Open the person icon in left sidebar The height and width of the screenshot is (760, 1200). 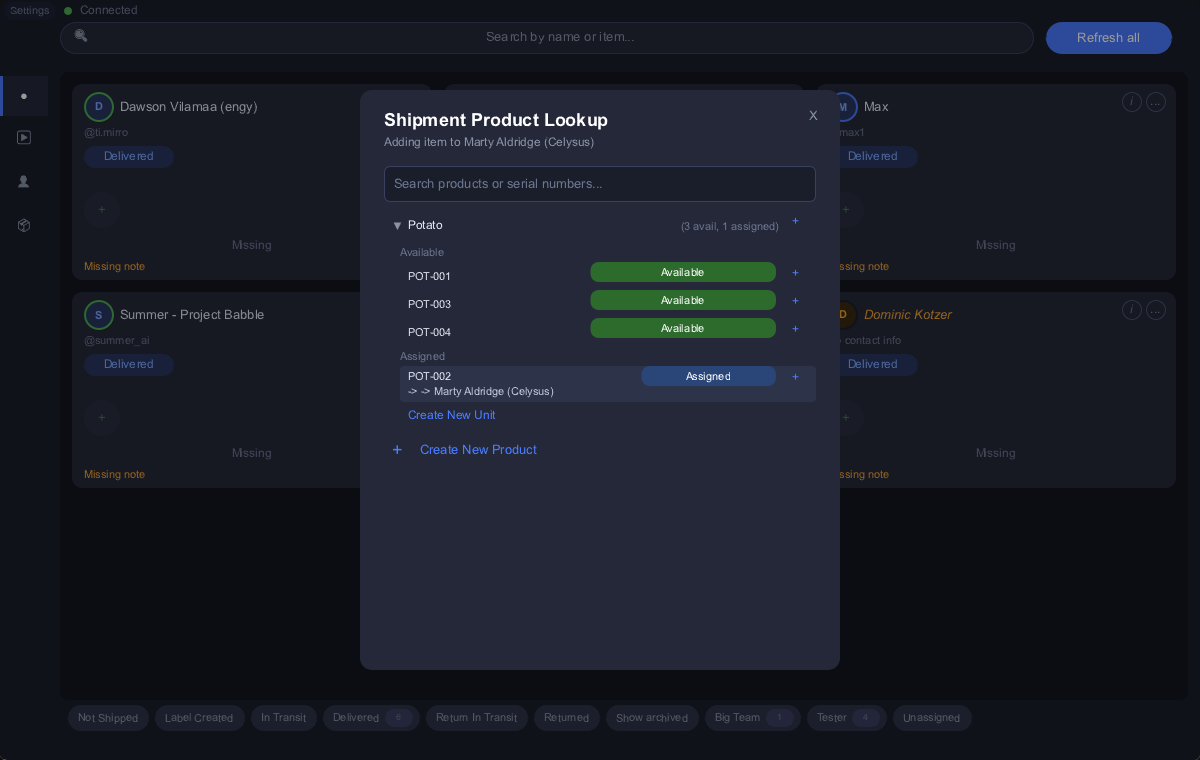point(24,182)
